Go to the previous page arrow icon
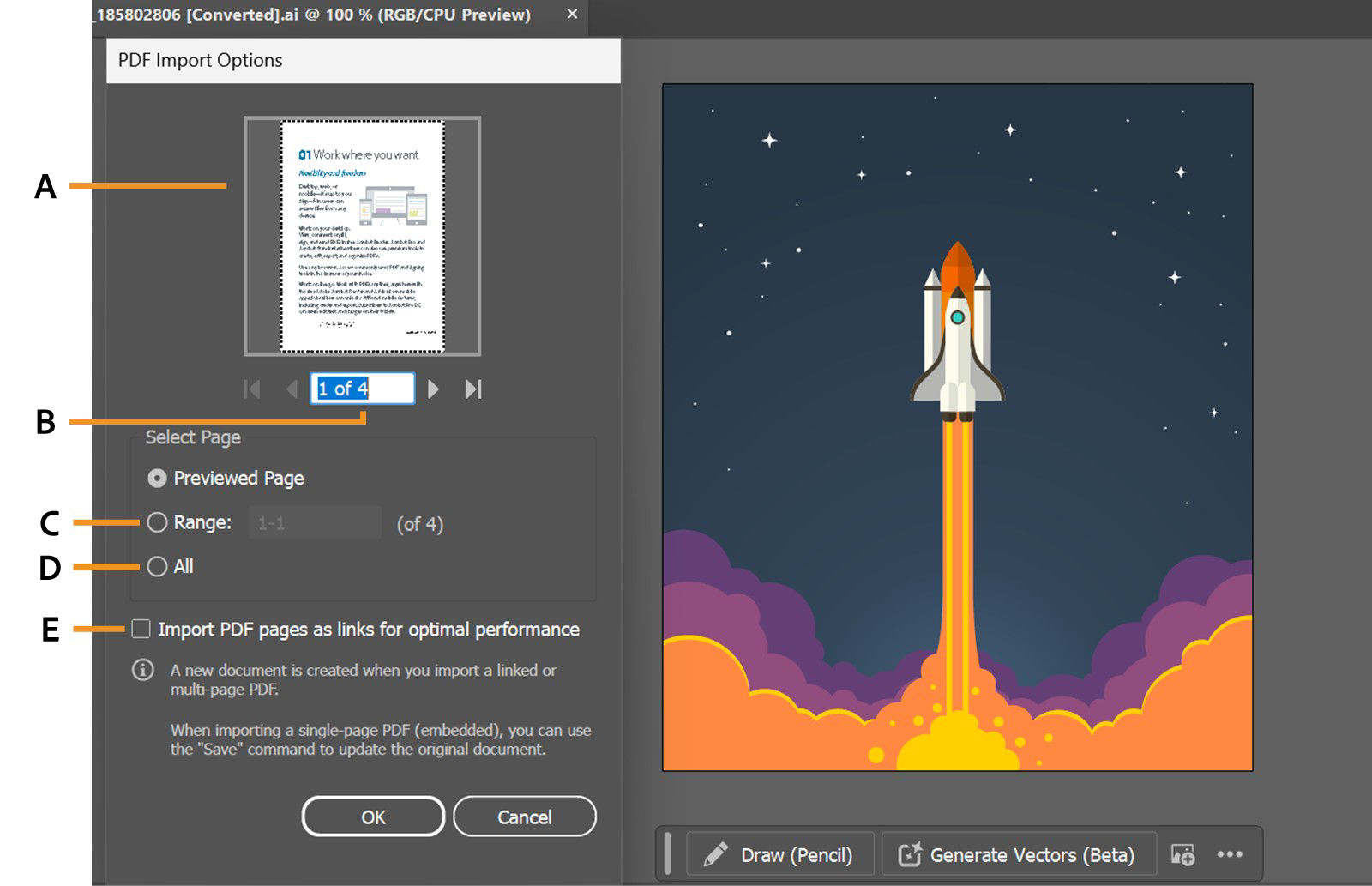The width and height of the screenshot is (1372, 886). (x=292, y=389)
